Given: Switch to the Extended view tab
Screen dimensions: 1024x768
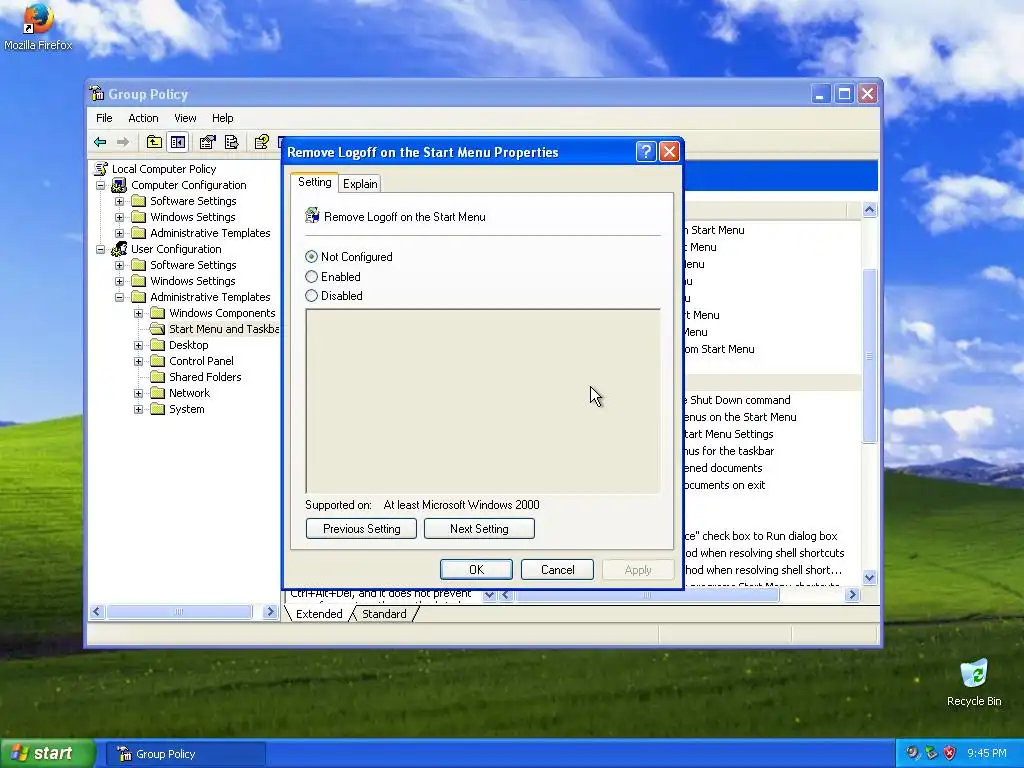Looking at the screenshot, I should click(319, 614).
